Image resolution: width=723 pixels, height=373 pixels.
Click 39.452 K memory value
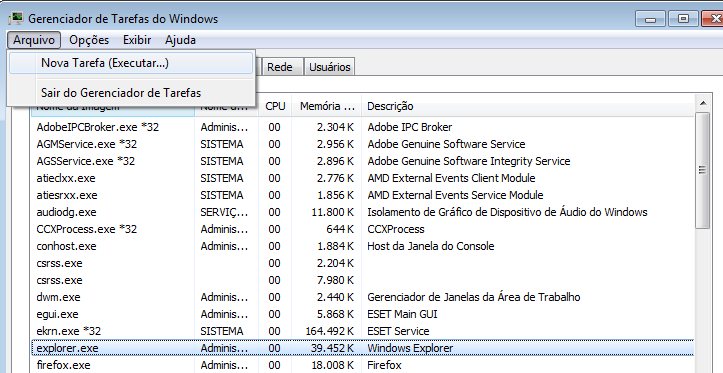pos(332,348)
